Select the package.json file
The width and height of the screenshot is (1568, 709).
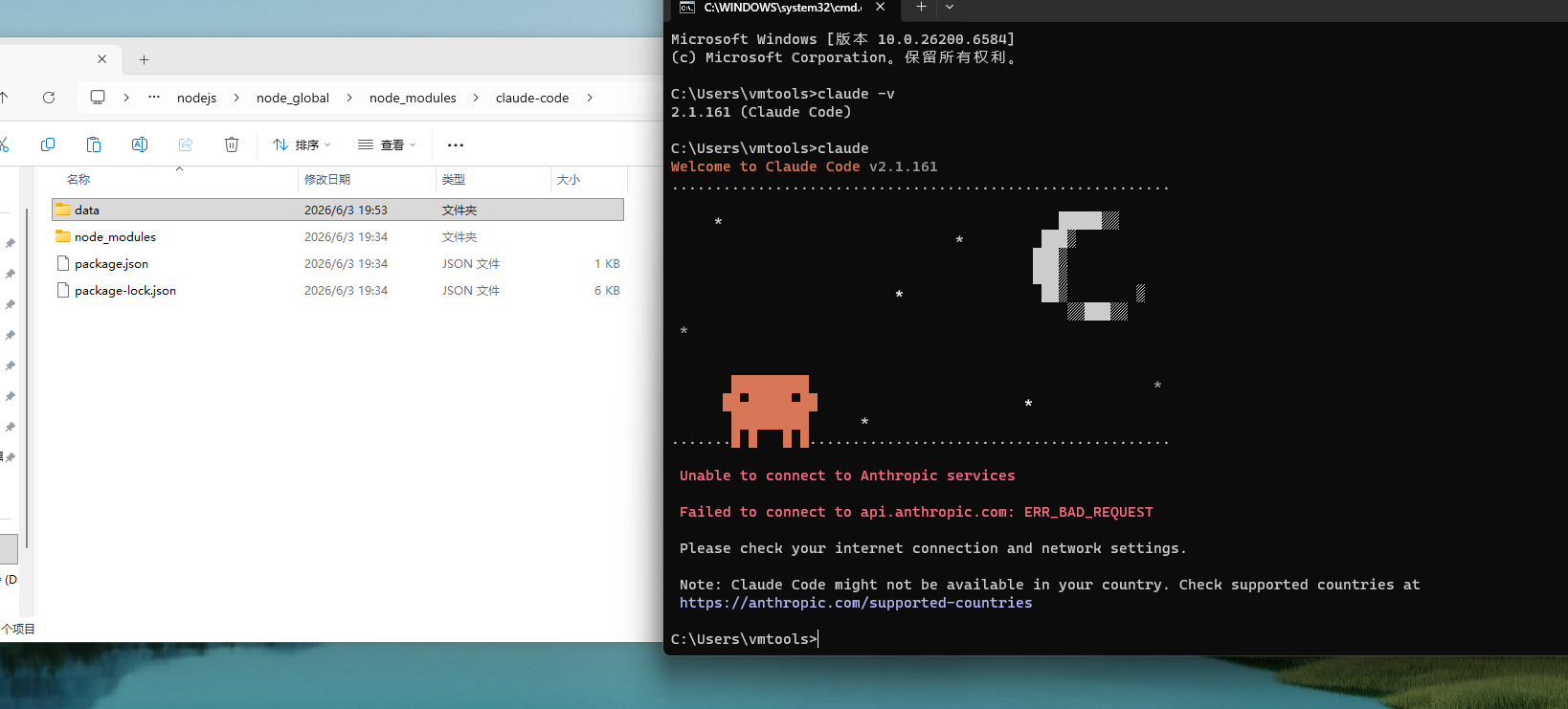tap(338, 263)
